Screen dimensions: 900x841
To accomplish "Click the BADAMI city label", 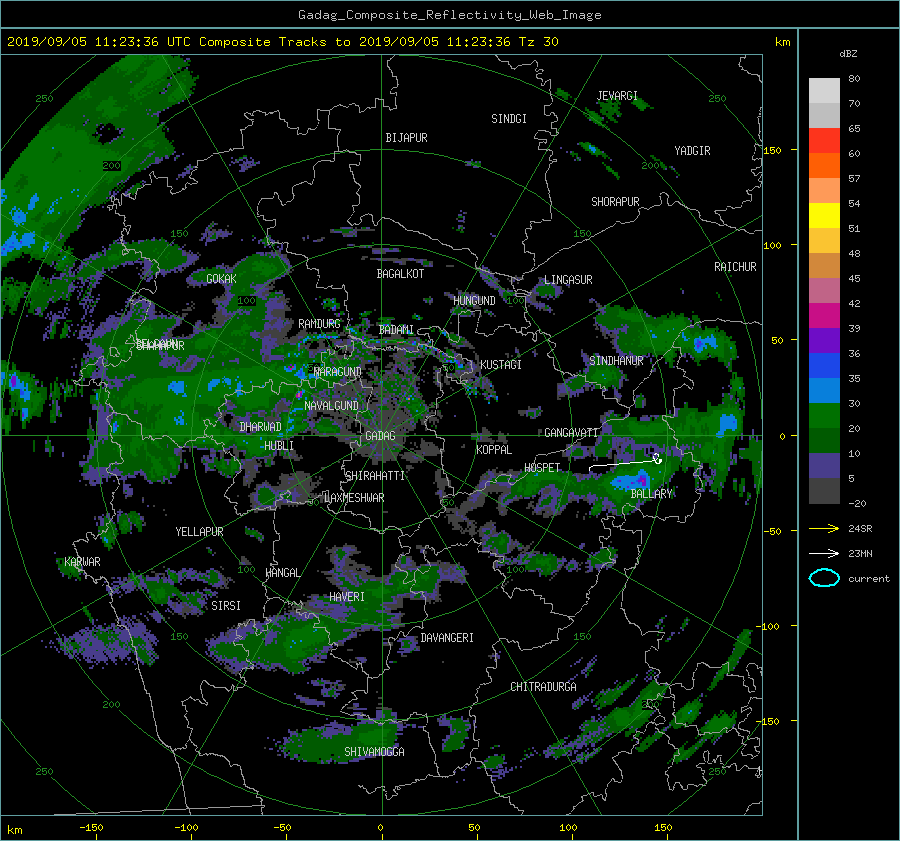I will (x=396, y=330).
